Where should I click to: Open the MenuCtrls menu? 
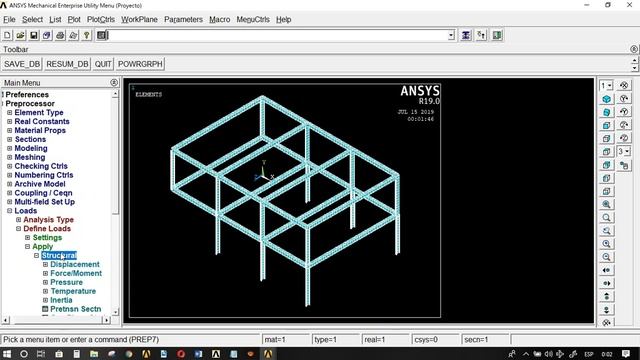click(253, 20)
